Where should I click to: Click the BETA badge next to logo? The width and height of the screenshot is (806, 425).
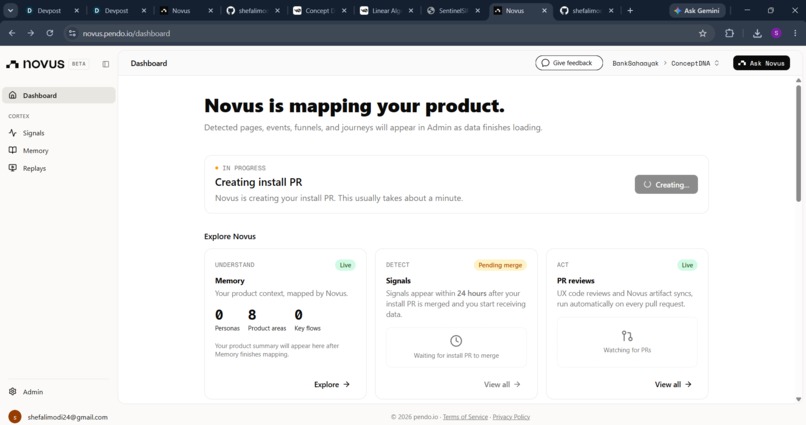(79, 64)
